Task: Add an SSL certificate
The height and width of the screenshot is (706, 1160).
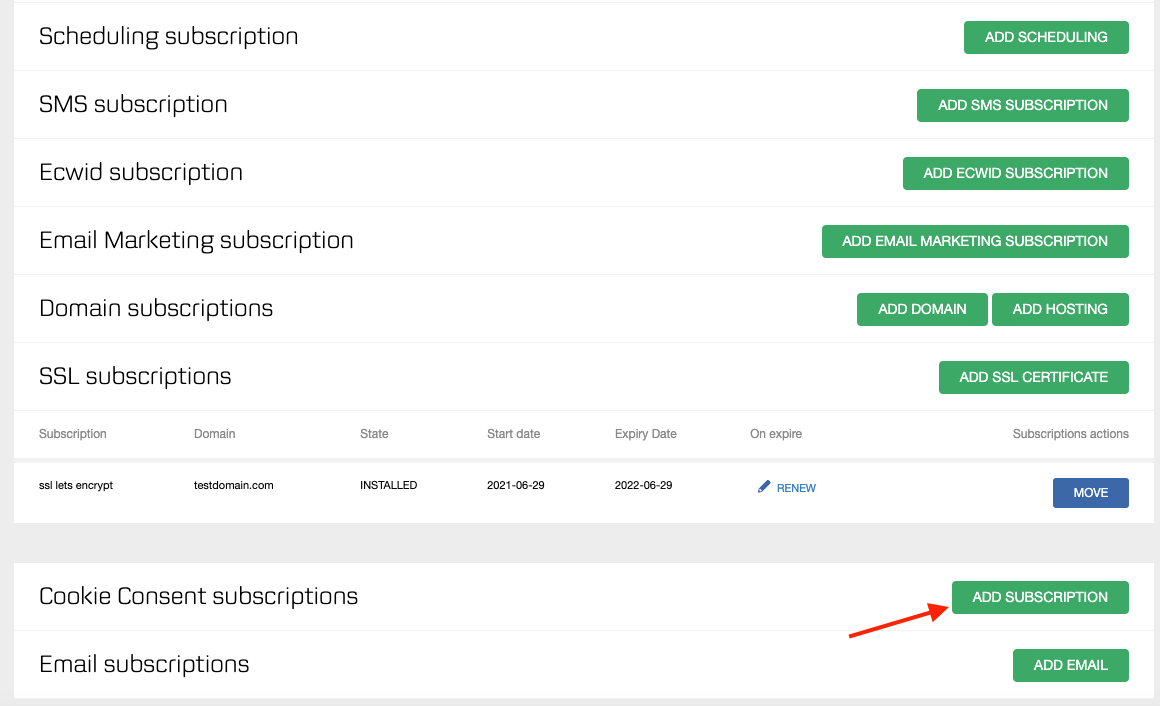Action: (x=1033, y=377)
